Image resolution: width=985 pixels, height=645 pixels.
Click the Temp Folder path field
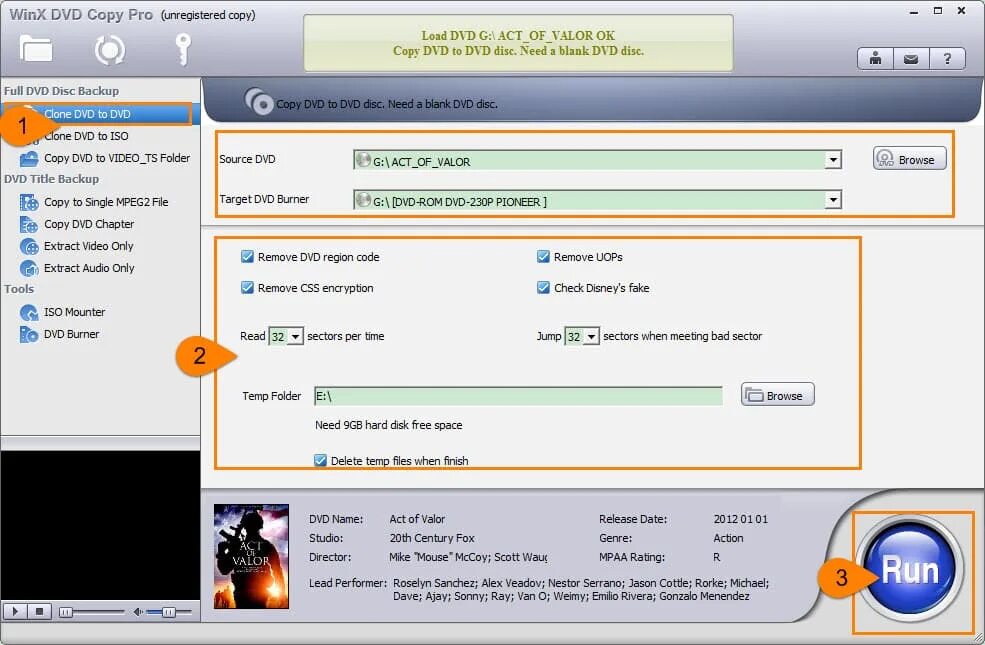tap(518, 396)
